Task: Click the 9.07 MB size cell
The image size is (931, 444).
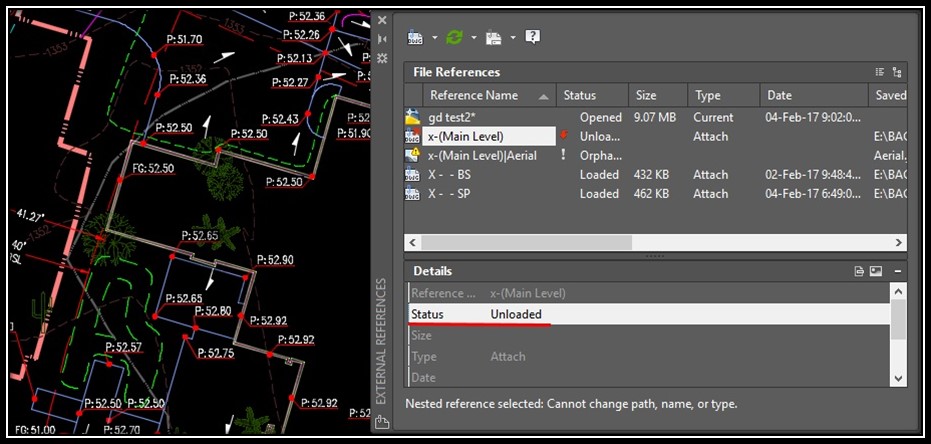Action: pos(655,118)
